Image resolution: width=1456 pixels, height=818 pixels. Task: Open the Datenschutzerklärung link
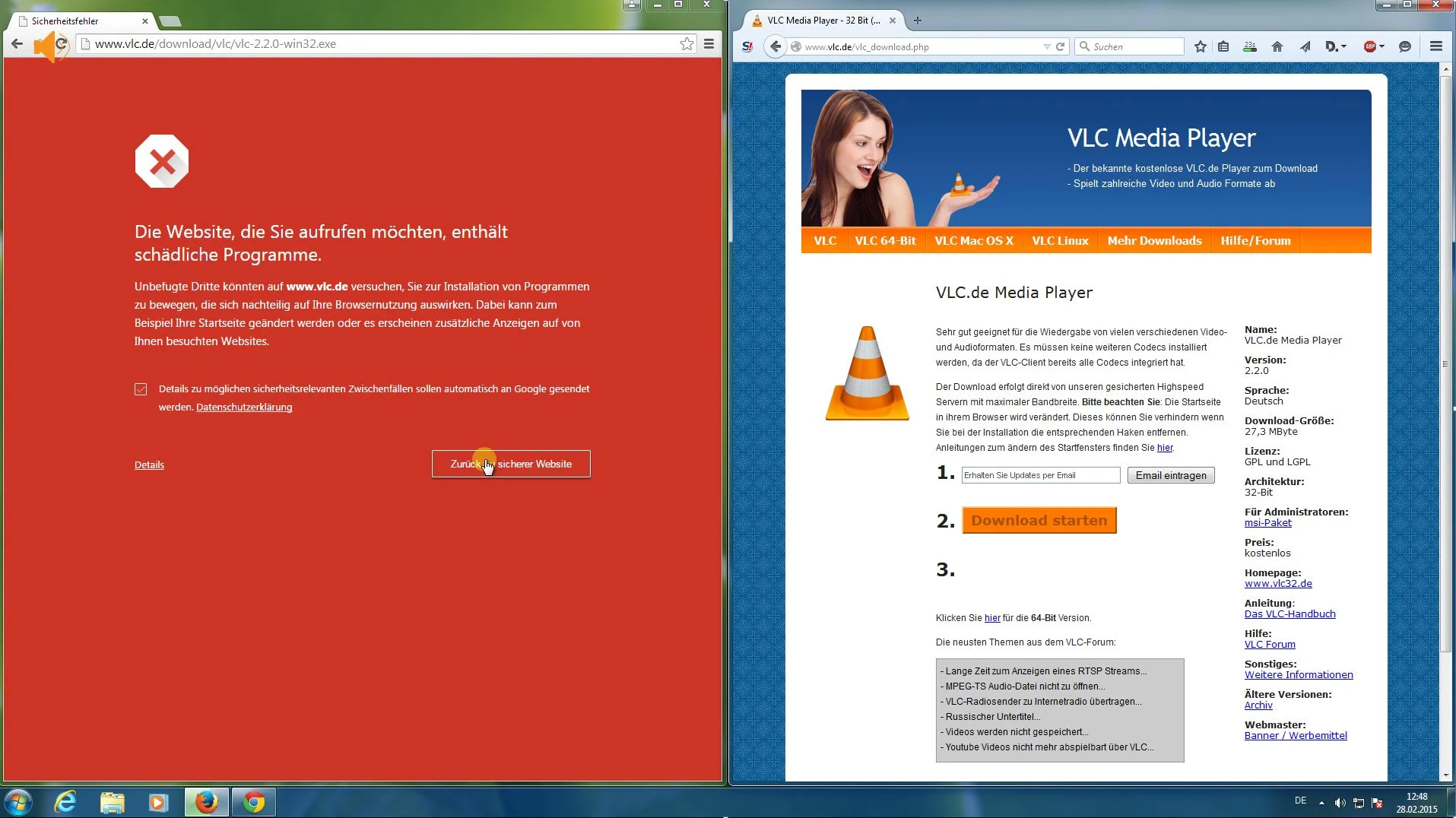point(244,407)
